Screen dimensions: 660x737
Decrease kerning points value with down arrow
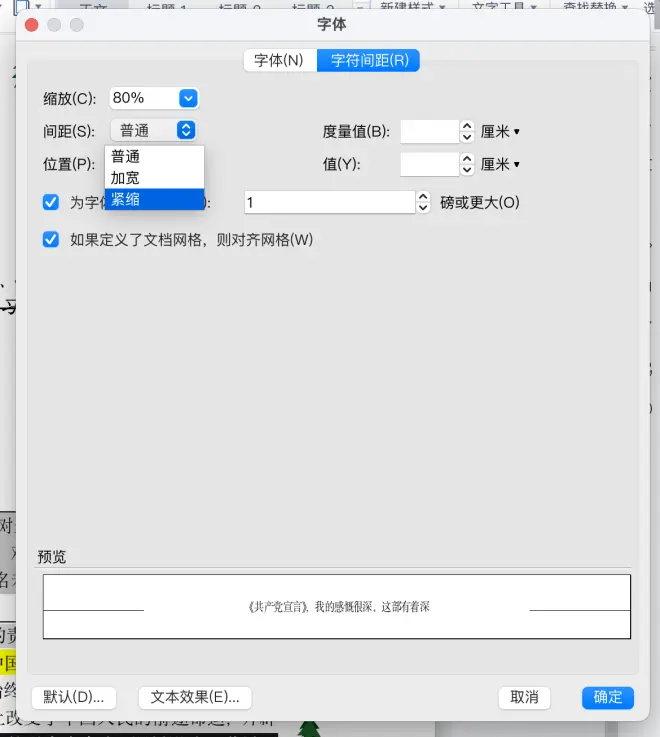(x=423, y=208)
